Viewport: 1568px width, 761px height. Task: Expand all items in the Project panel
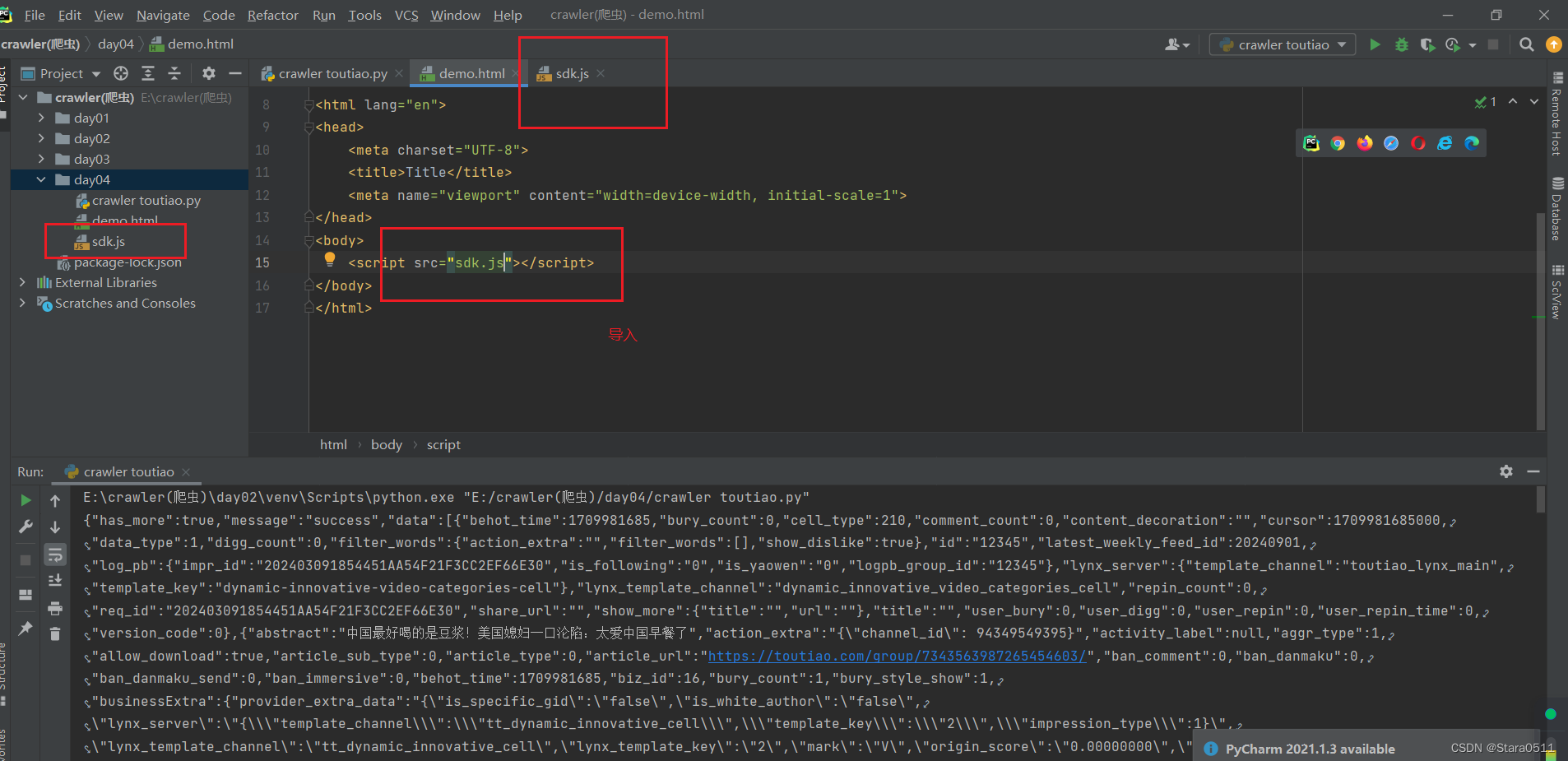[148, 73]
